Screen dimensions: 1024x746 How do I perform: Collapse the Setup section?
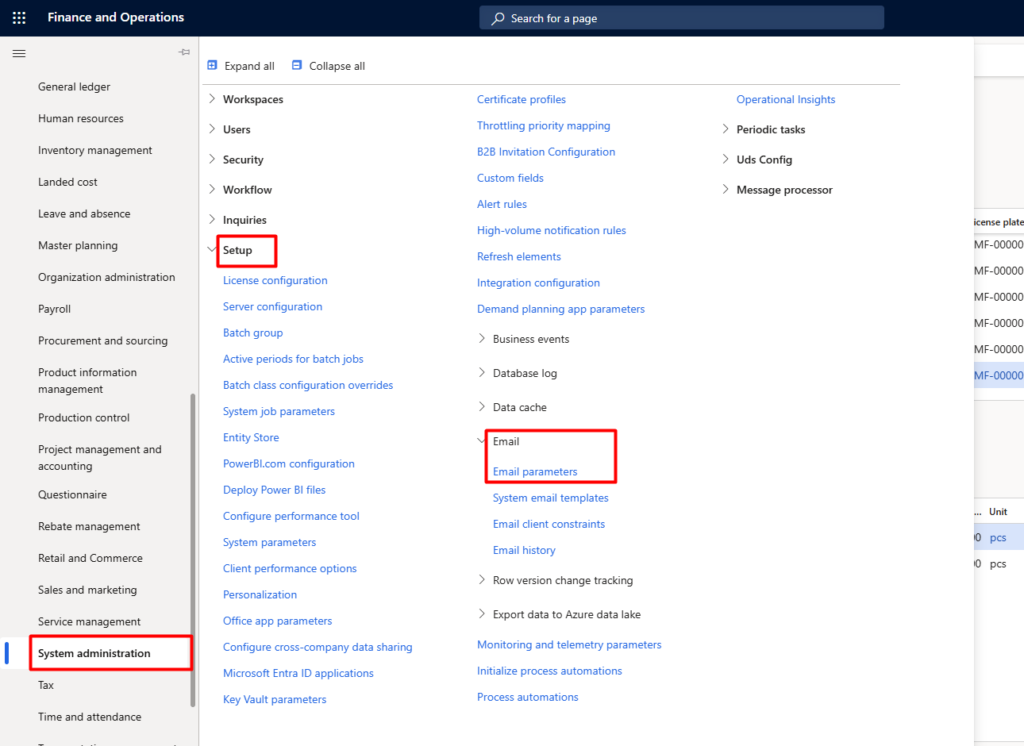(212, 250)
